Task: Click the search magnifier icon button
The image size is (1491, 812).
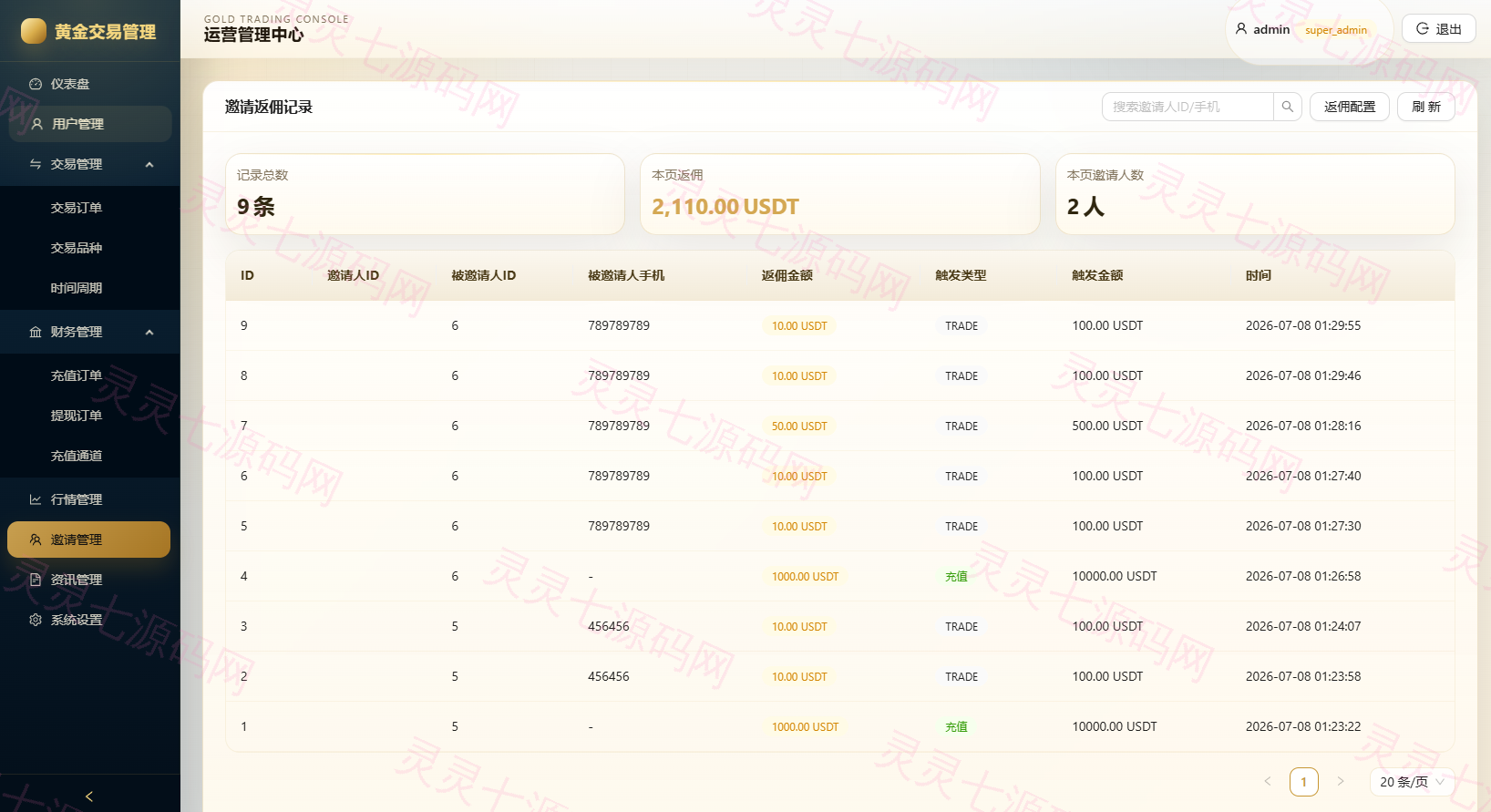Action: pos(1288,107)
